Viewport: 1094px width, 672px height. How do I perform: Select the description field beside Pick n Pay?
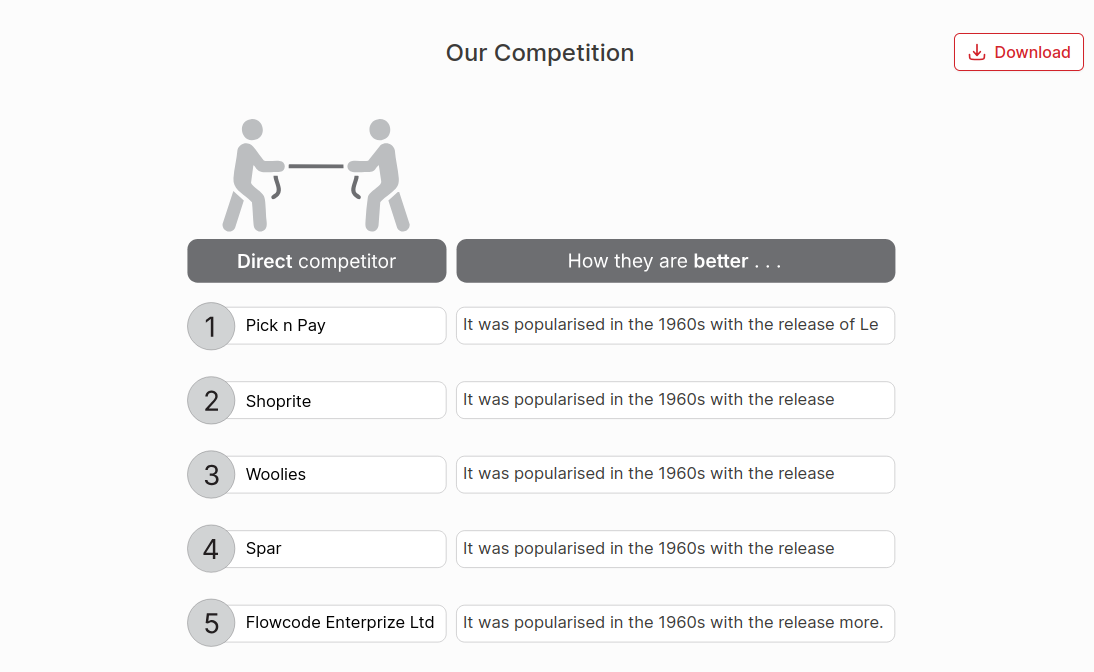pyautogui.click(x=675, y=325)
